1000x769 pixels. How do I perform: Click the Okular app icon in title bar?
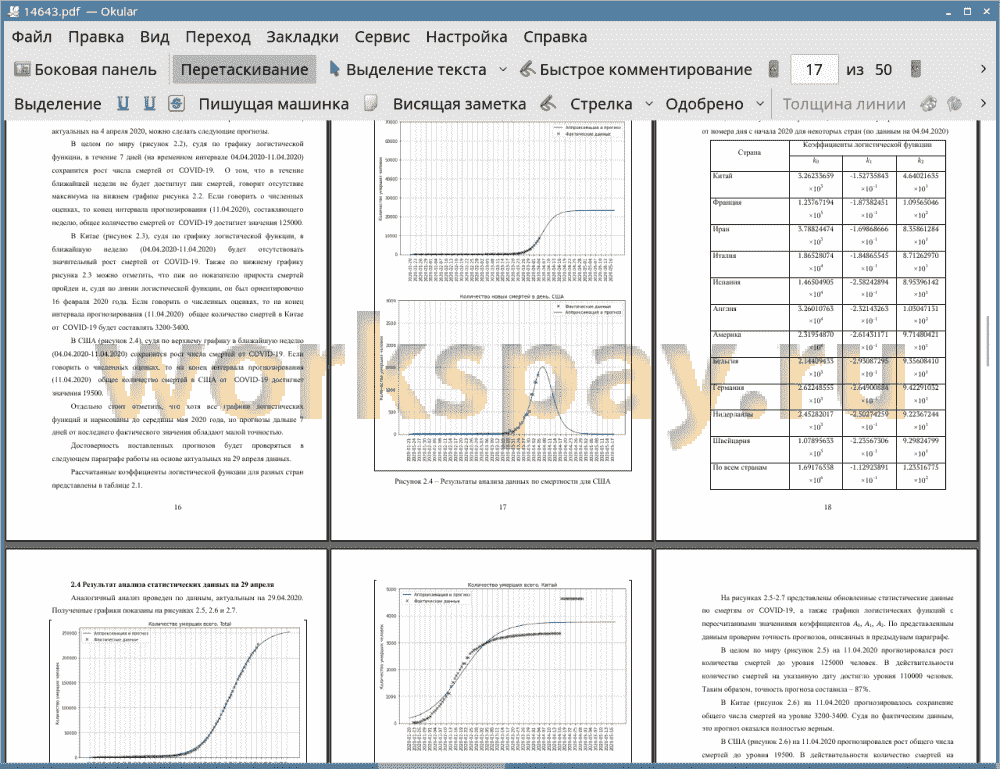(x=13, y=11)
